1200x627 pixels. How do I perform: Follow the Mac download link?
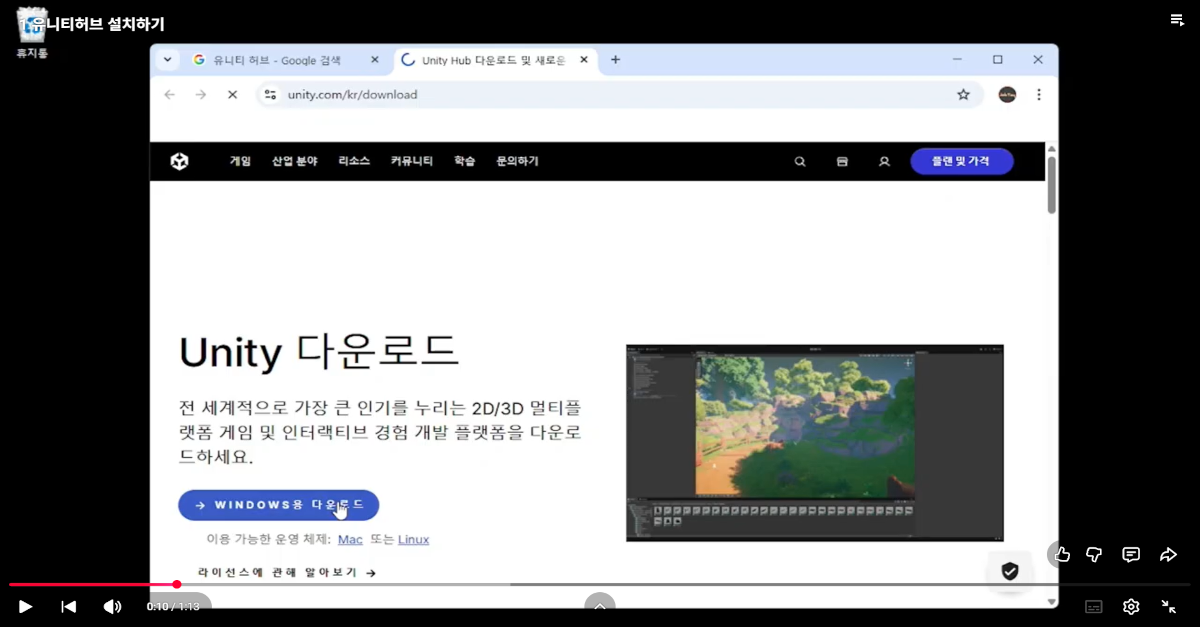pyautogui.click(x=350, y=539)
